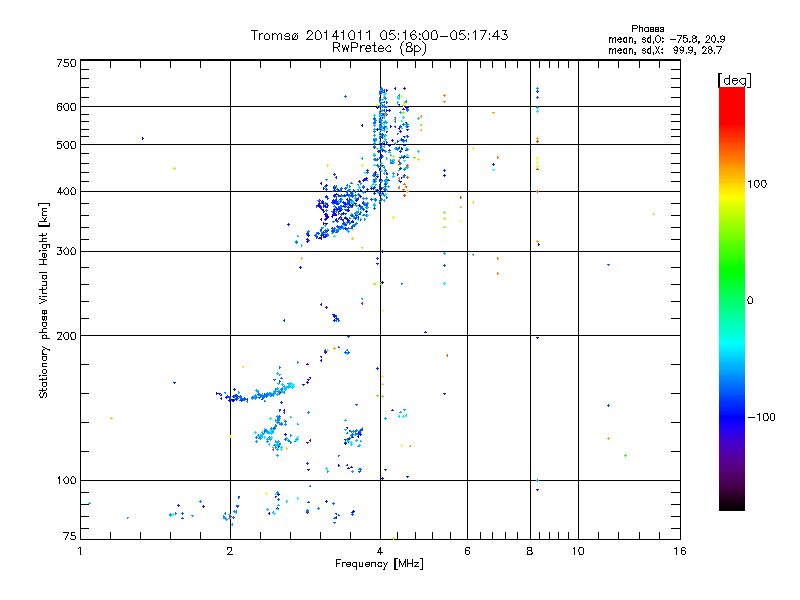Image resolution: width=800 pixels, height=600 pixels.
Task: Click the phase colorbar gradient
Action: pyautogui.click(x=732, y=298)
